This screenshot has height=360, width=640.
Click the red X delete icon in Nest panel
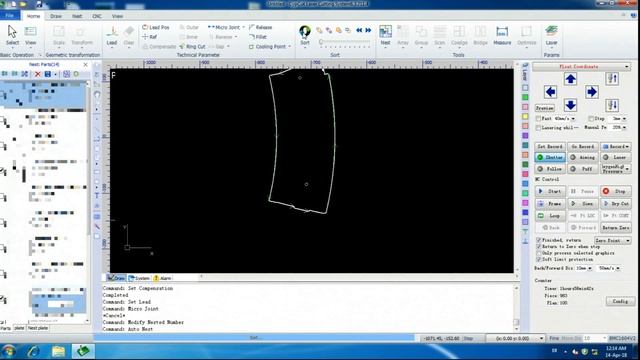[38, 74]
